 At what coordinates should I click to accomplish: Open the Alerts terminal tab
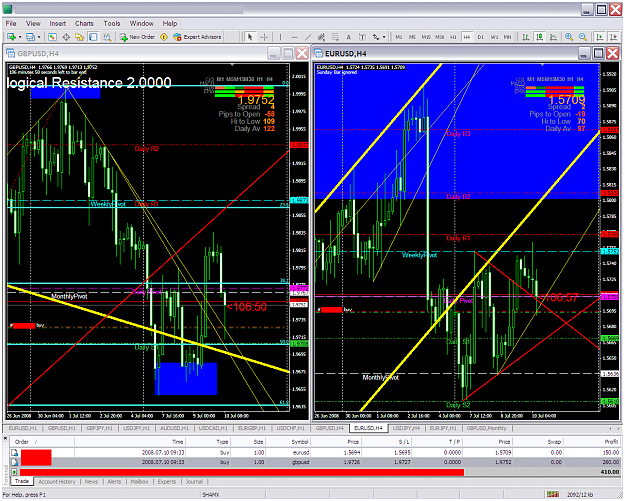[114, 482]
